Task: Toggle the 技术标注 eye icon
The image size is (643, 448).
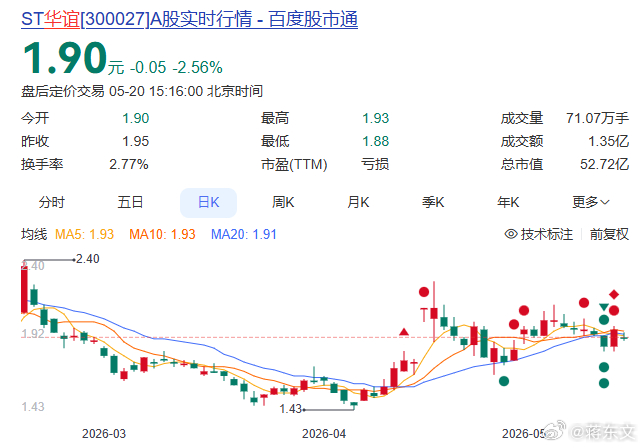Action: click(511, 234)
